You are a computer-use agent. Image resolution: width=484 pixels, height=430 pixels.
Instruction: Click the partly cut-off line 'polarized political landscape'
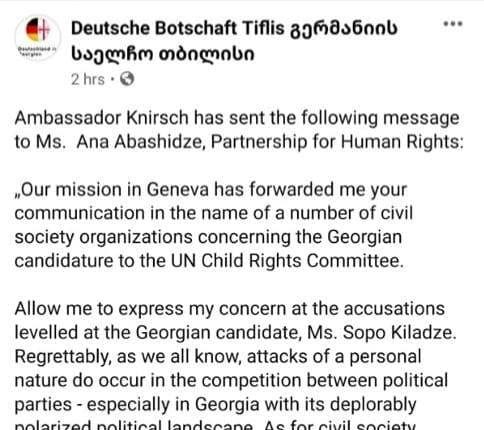[x=134, y=425]
